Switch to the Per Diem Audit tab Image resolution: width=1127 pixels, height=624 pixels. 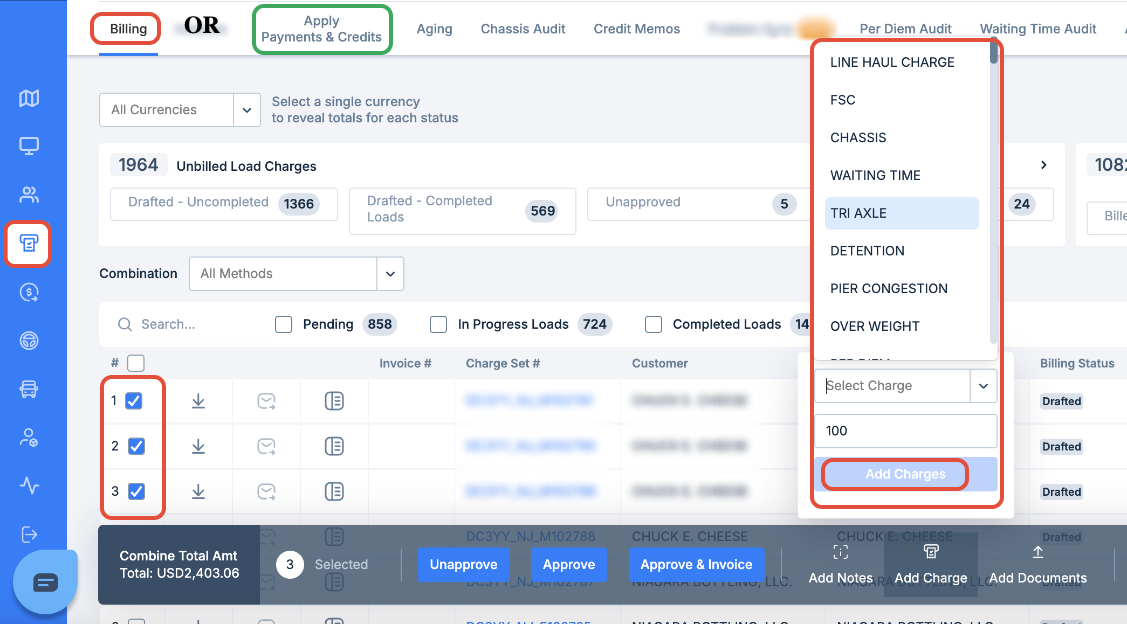[x=905, y=29]
